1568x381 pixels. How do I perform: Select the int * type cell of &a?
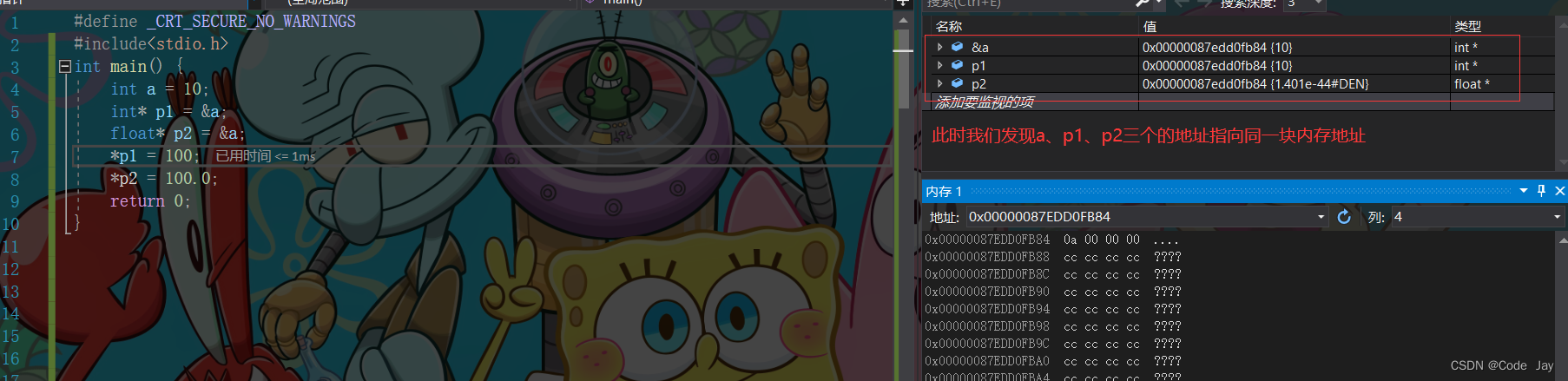(x=1502, y=47)
